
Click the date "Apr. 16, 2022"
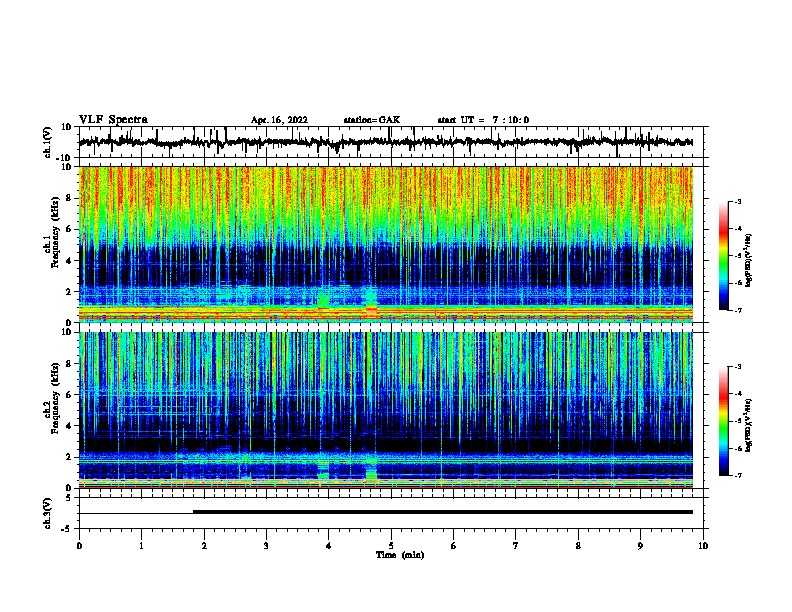(279, 120)
